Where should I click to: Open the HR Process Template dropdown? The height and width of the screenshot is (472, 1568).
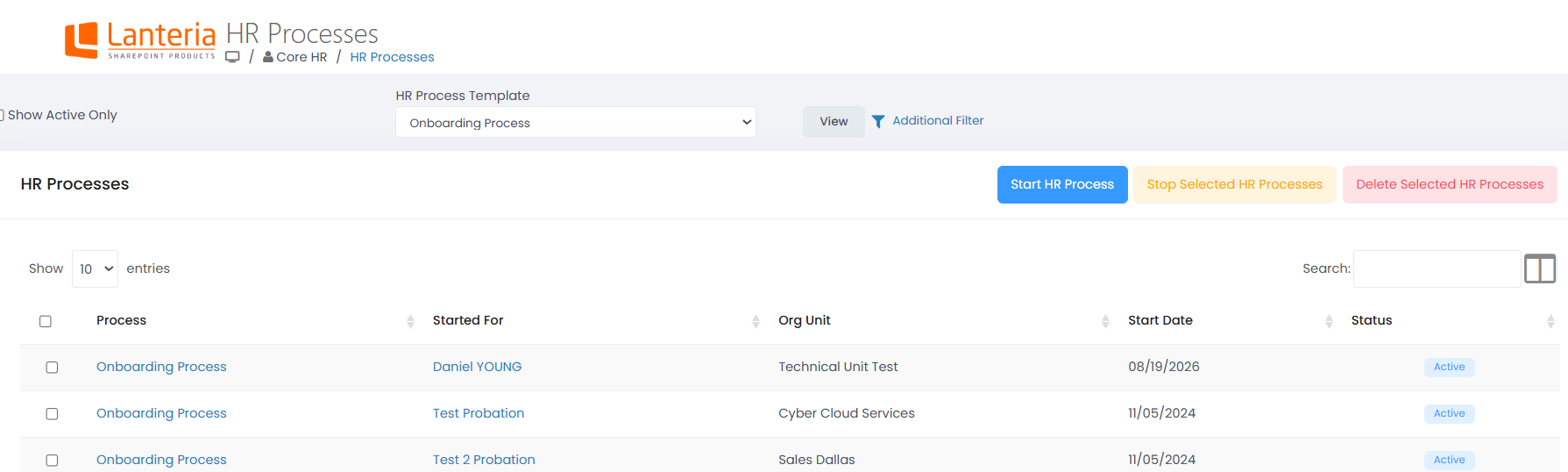pos(576,122)
